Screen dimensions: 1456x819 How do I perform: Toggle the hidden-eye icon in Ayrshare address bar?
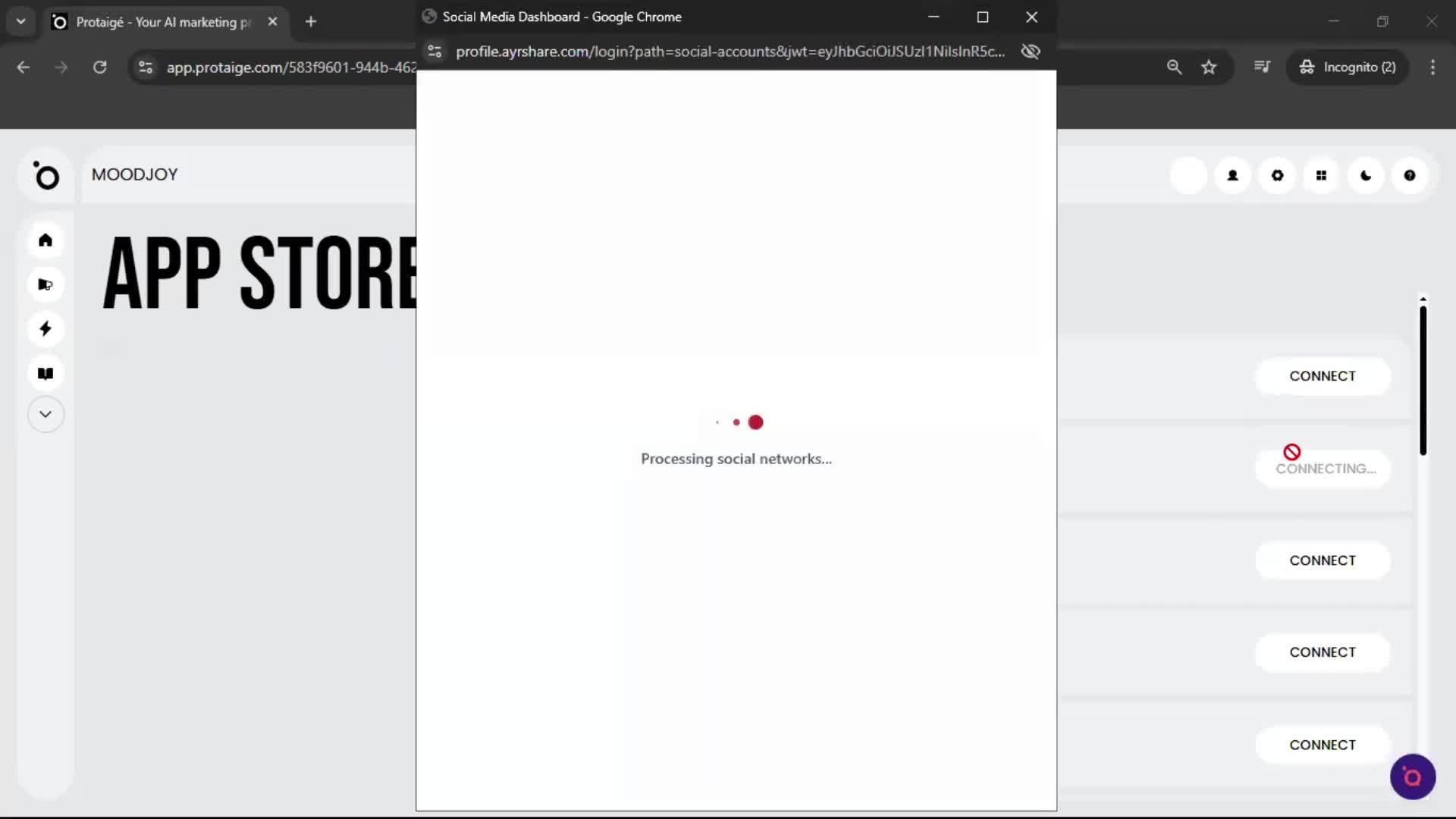coord(1030,52)
